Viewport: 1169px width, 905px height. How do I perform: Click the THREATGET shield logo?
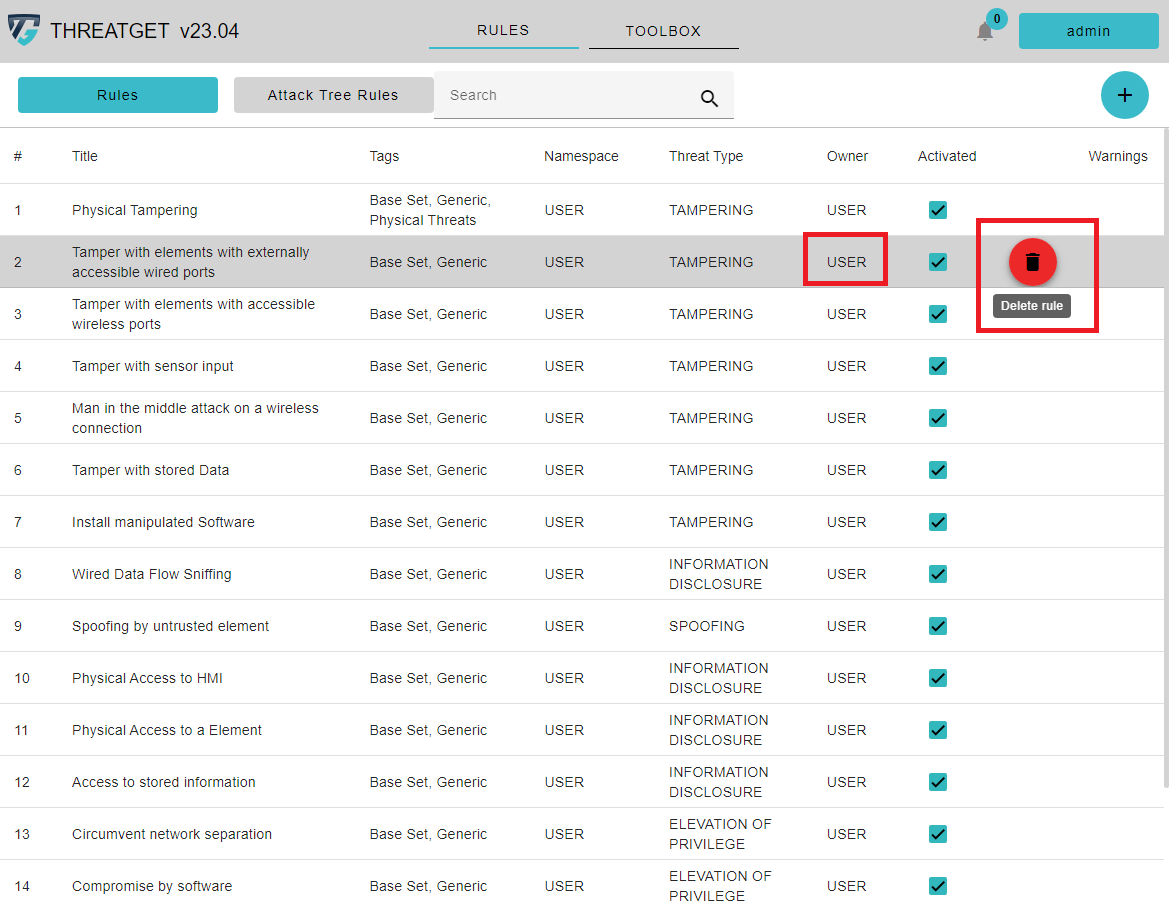click(x=24, y=31)
